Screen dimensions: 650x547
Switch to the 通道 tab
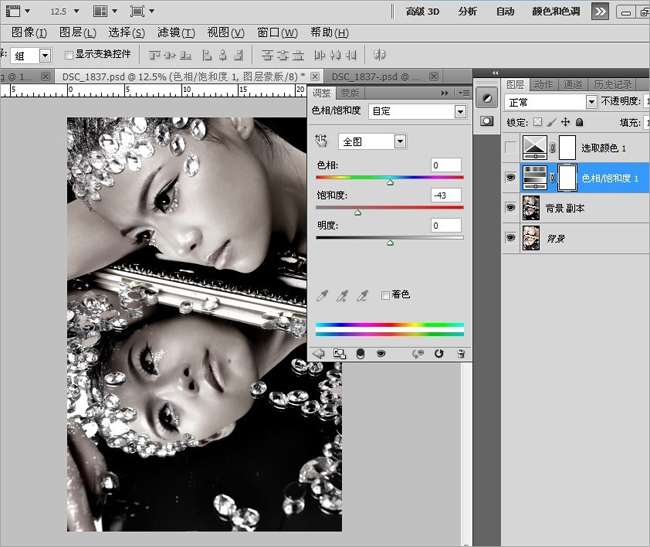point(573,84)
